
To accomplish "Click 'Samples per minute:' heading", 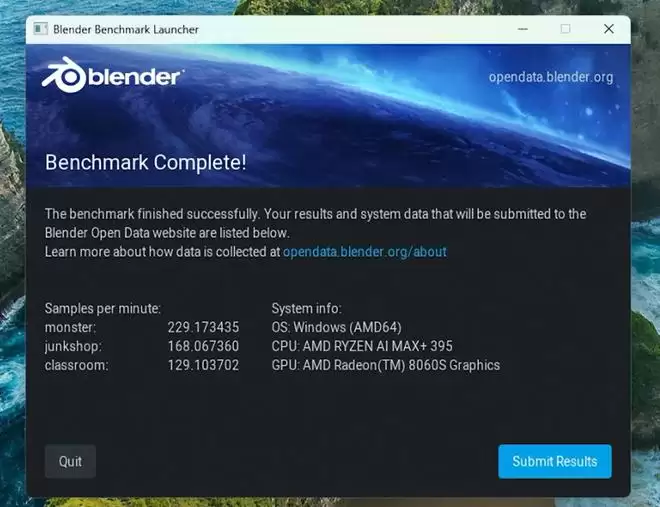I will pos(103,308).
